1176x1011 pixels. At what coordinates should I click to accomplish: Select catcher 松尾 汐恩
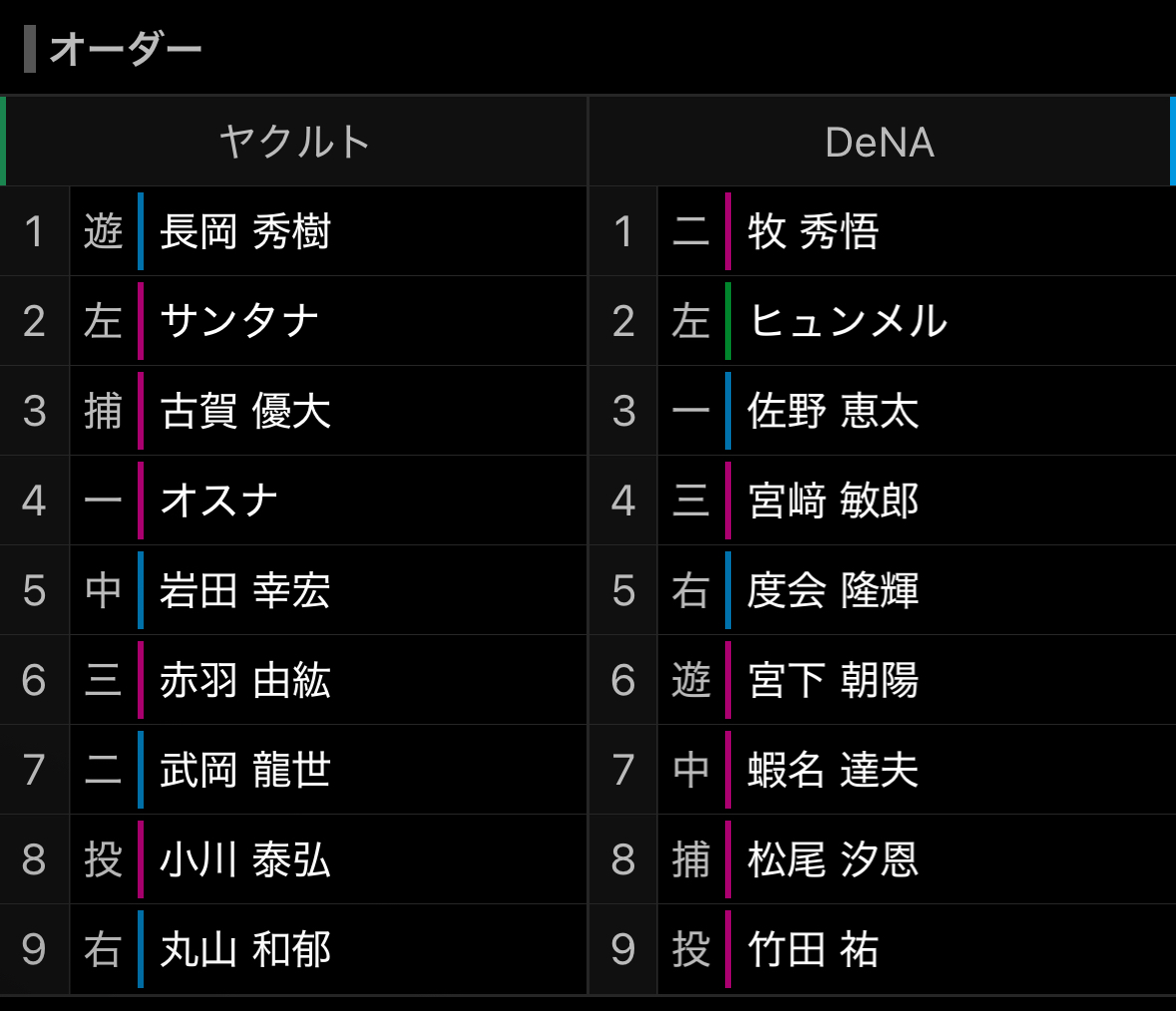click(x=833, y=859)
